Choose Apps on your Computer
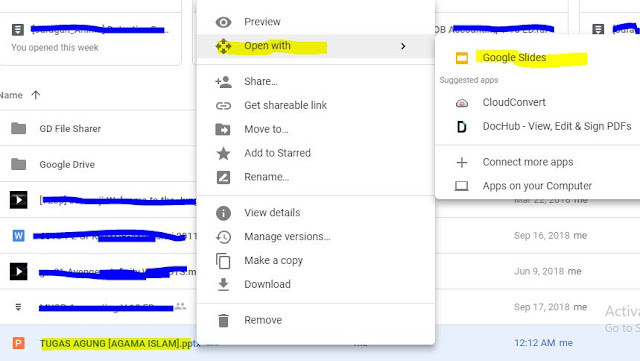 pyautogui.click(x=538, y=186)
